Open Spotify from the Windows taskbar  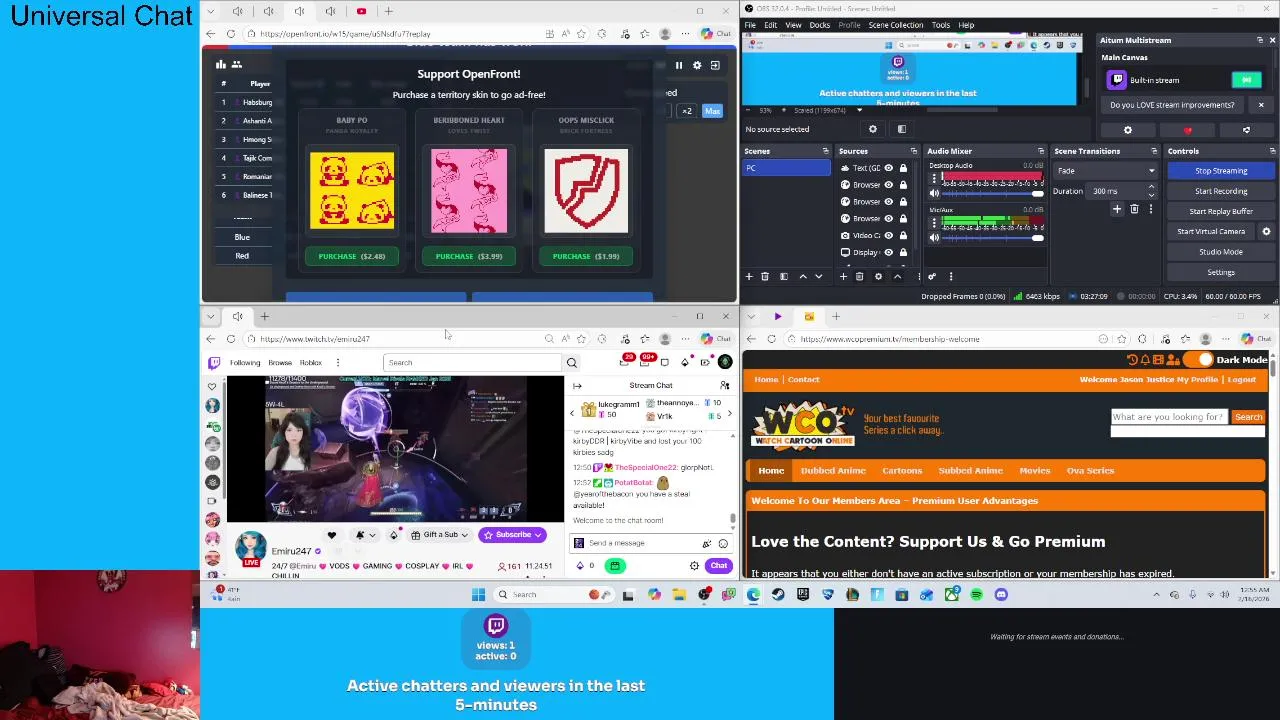[x=976, y=595]
